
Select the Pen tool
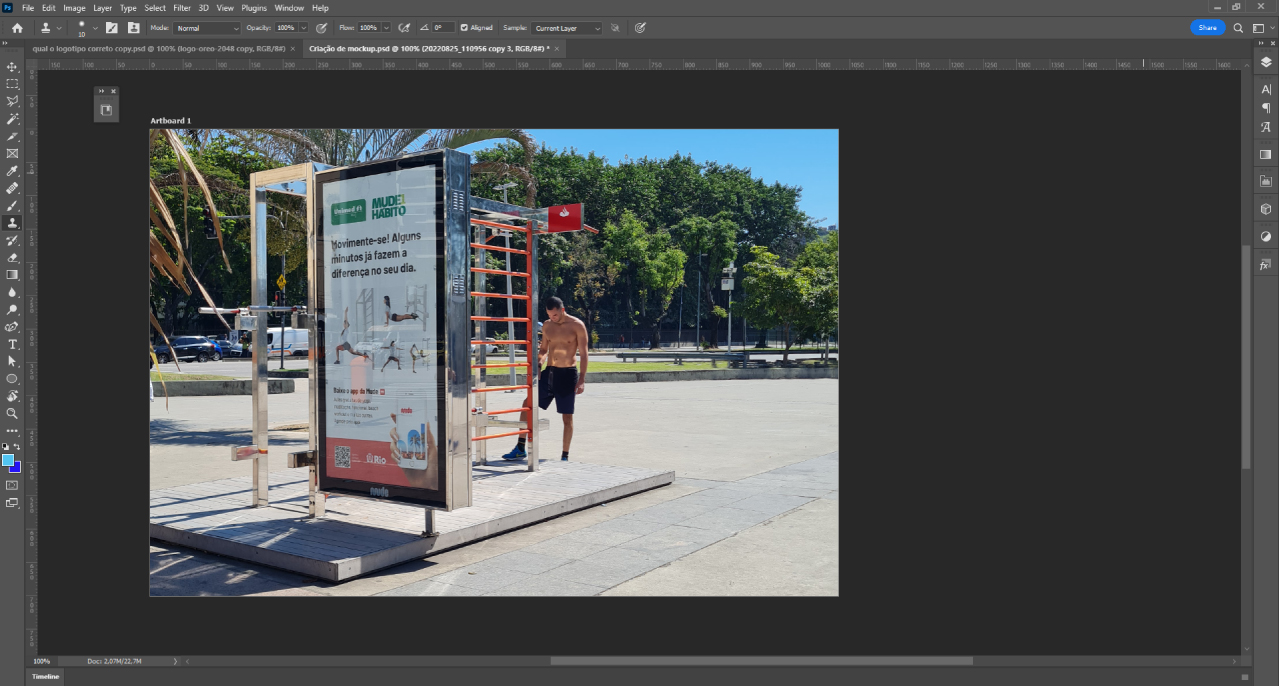click(x=12, y=326)
